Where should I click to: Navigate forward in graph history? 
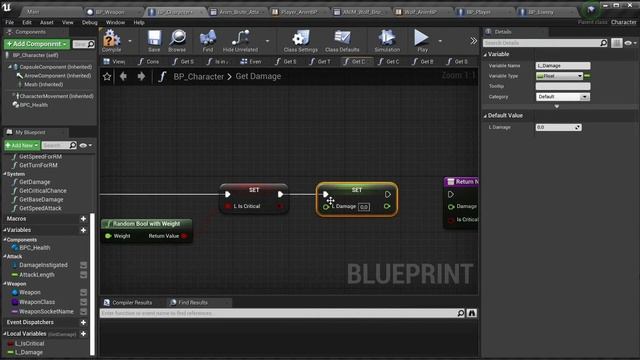(x=141, y=76)
